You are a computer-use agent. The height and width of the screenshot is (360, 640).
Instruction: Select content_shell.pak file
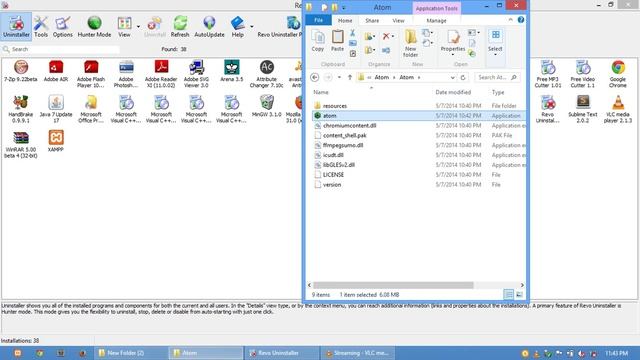tap(418, 135)
